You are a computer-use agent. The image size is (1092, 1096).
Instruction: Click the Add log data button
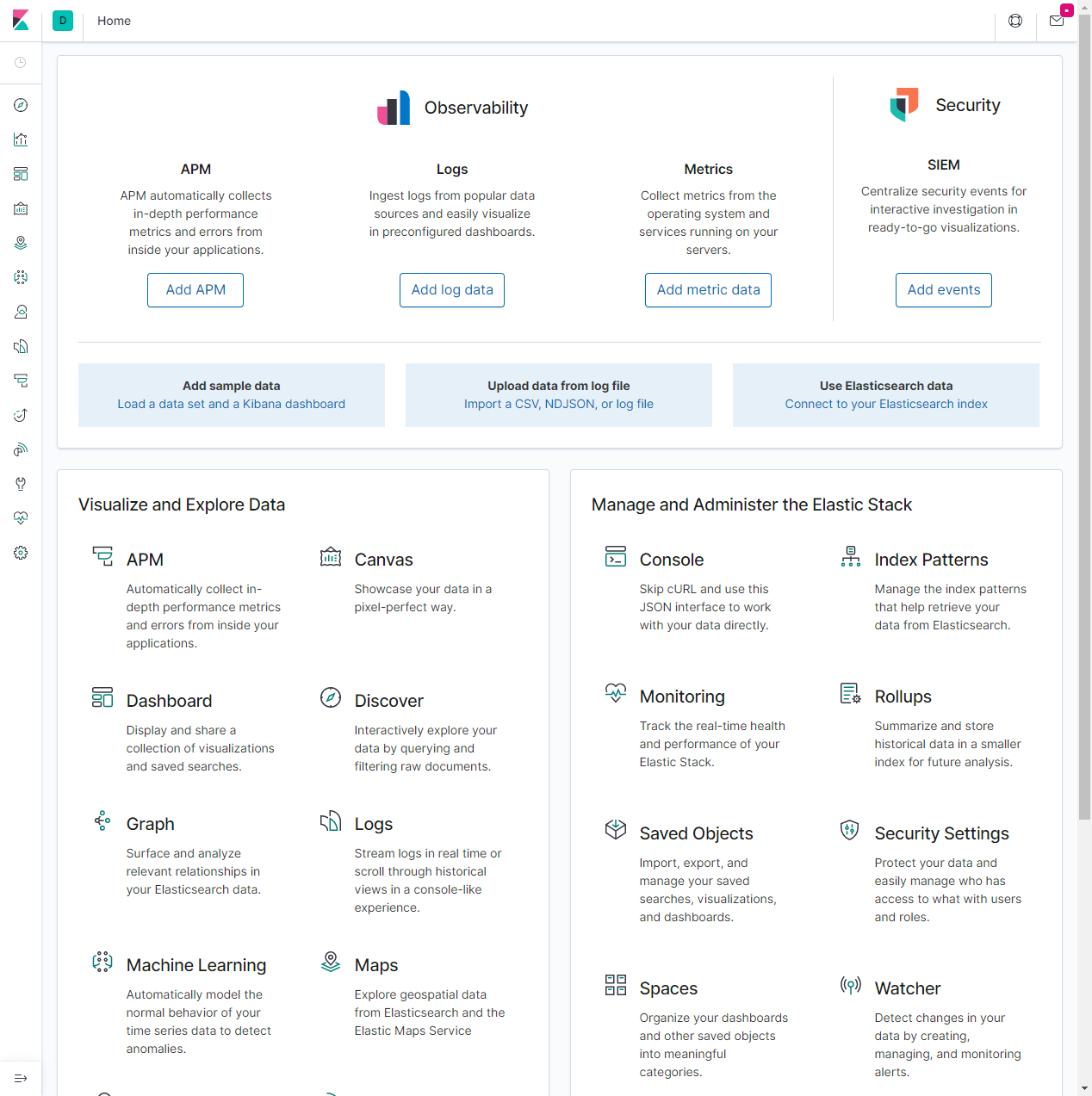pos(452,290)
